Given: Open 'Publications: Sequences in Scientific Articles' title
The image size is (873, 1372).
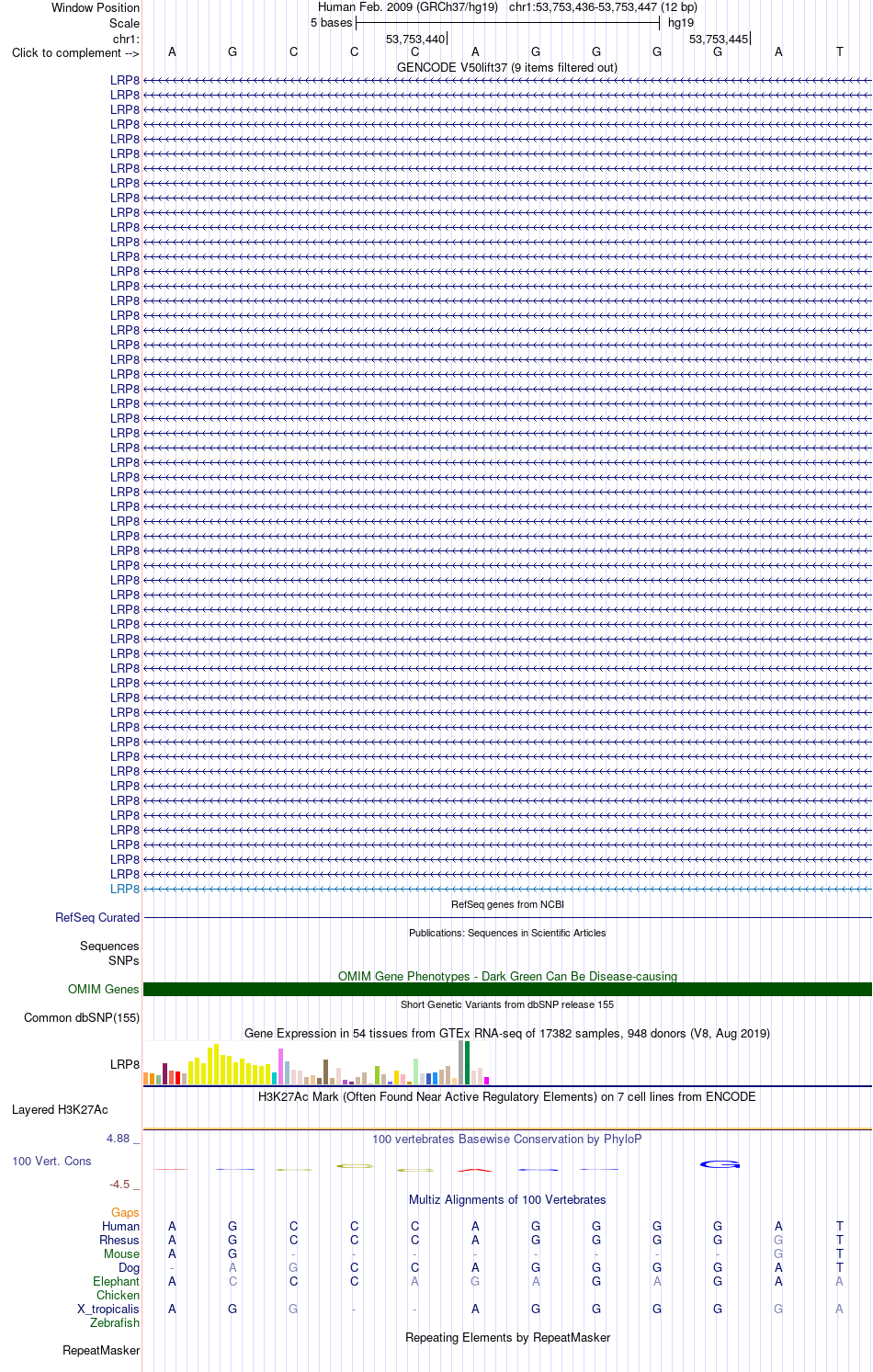Looking at the screenshot, I should 507,933.
